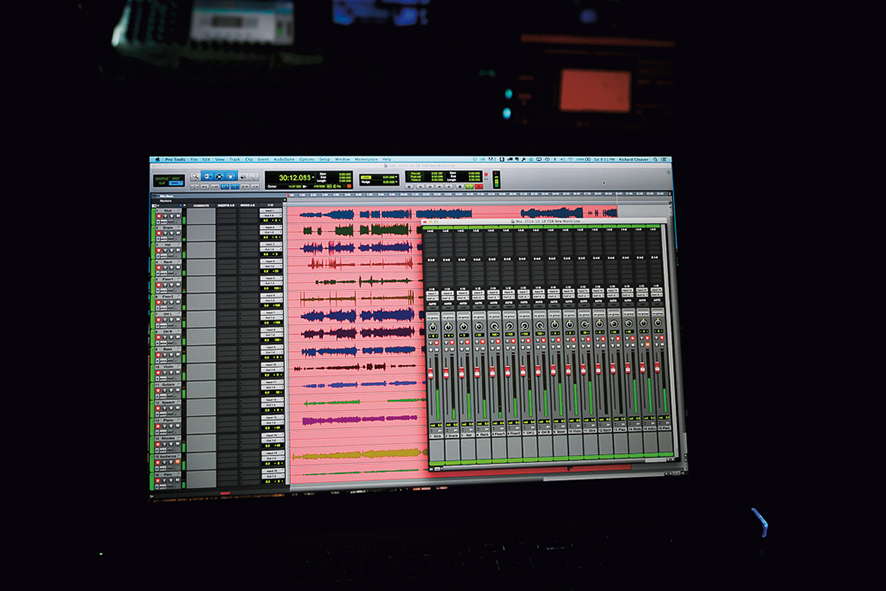This screenshot has height=591, width=886.
Task: Open input selector for Bass track
Action: [272, 347]
